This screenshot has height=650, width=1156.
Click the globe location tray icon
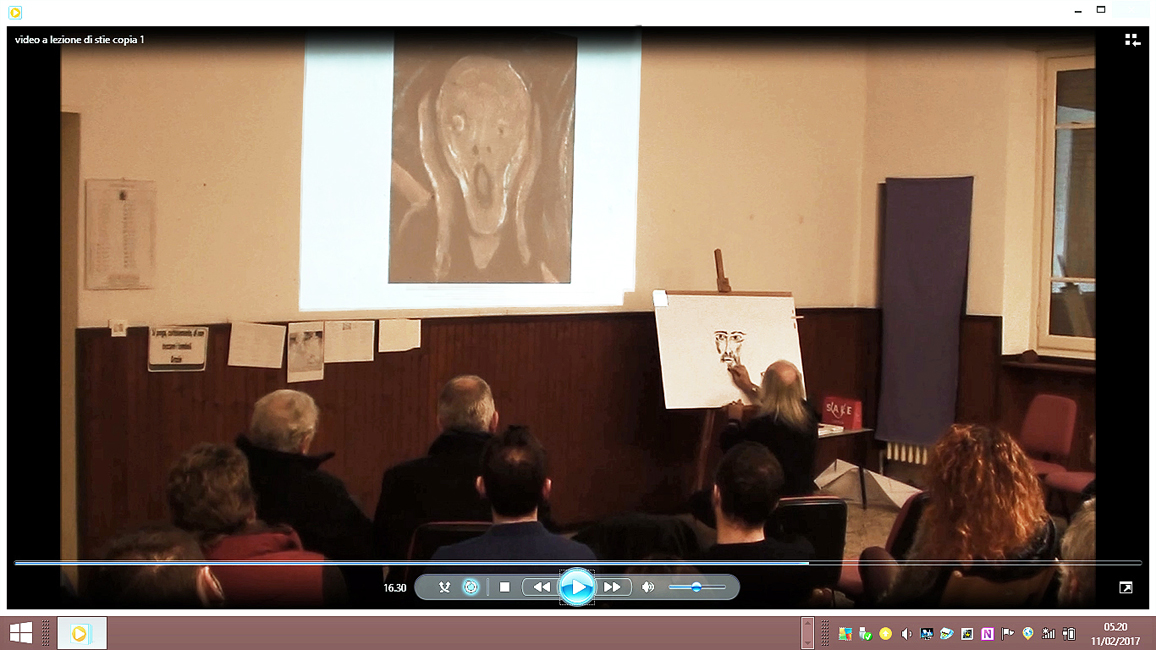coord(1028,634)
